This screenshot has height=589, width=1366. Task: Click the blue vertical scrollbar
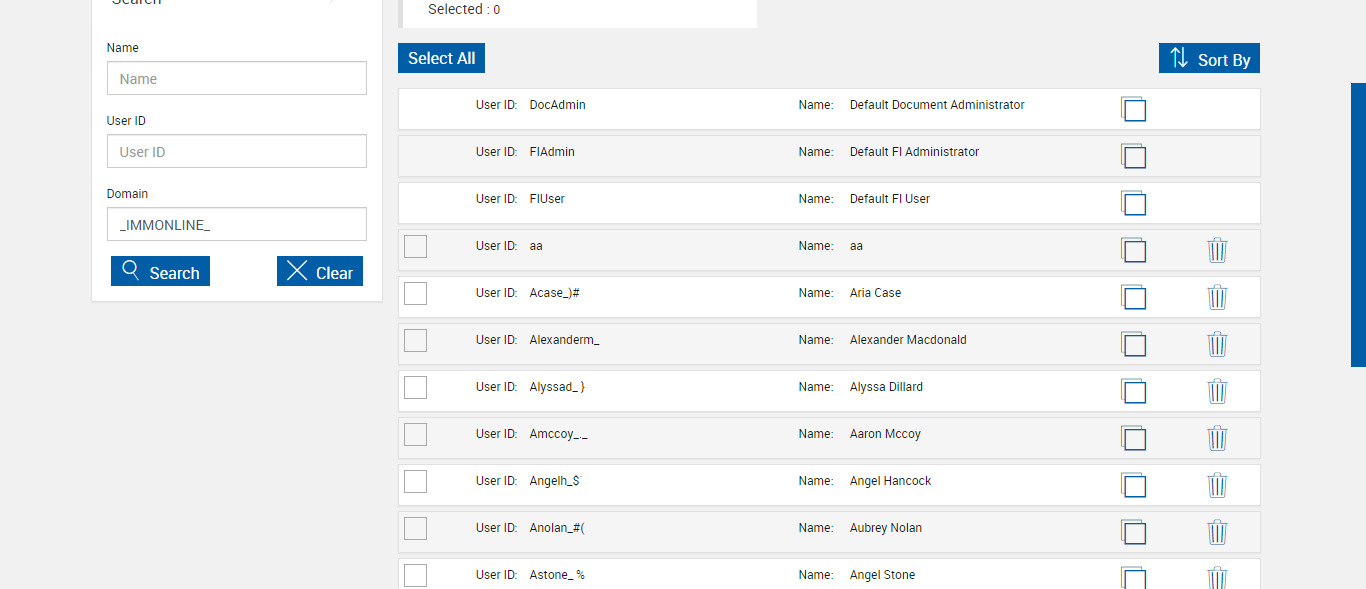click(1358, 225)
